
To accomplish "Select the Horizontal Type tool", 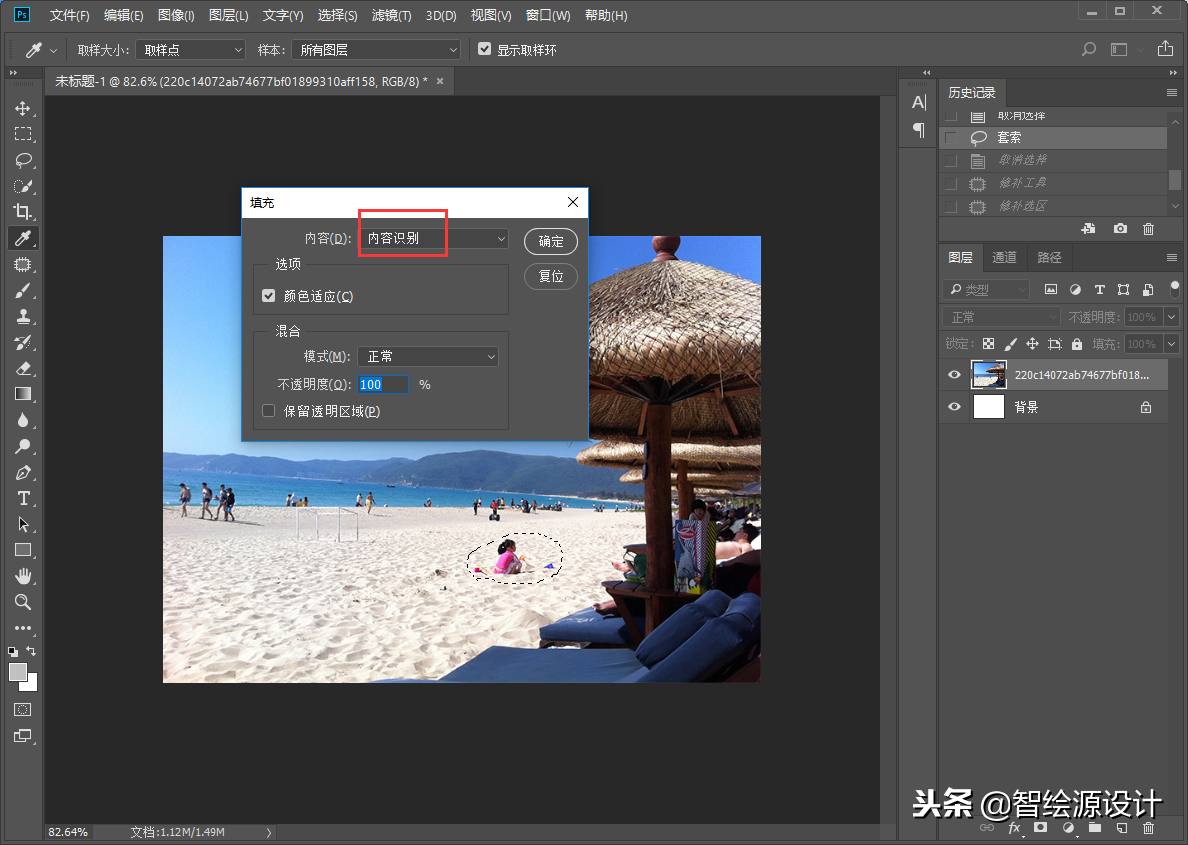I will (x=22, y=498).
